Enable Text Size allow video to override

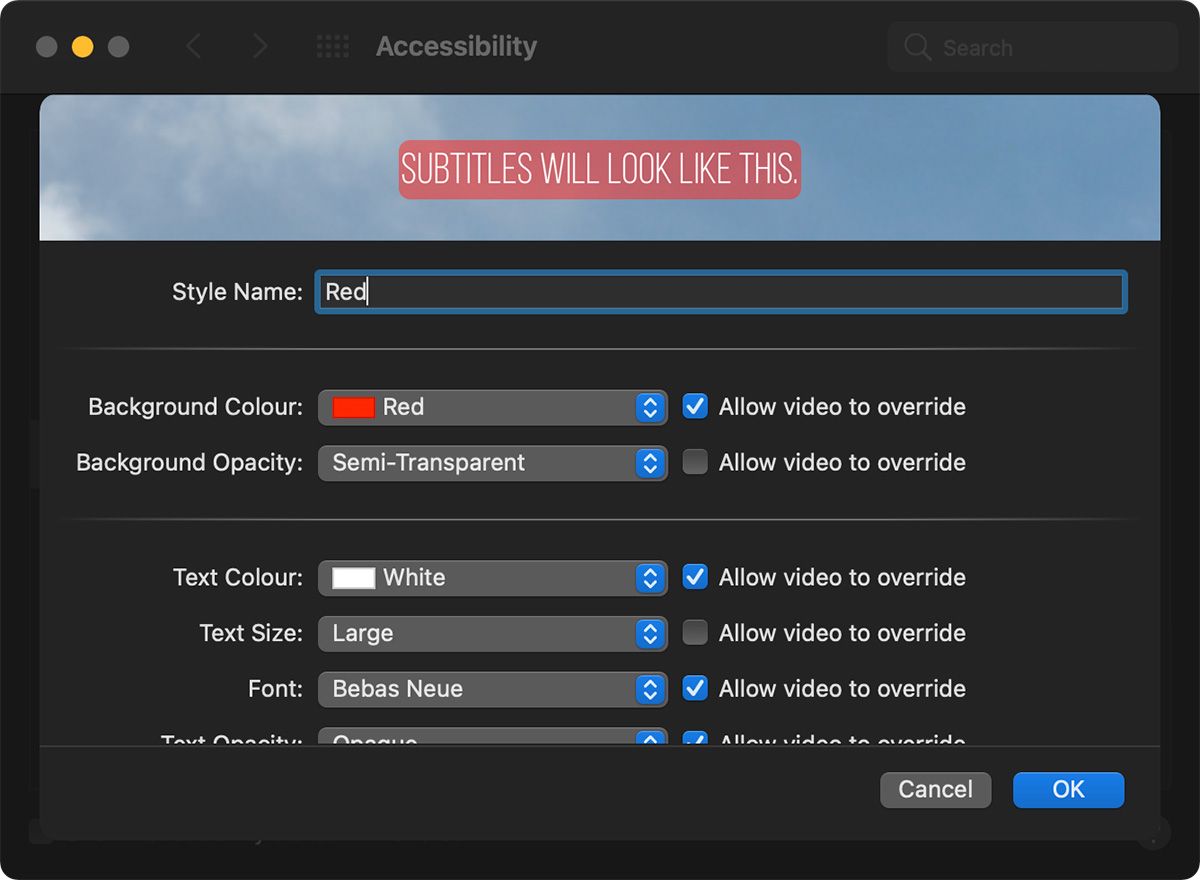point(695,633)
